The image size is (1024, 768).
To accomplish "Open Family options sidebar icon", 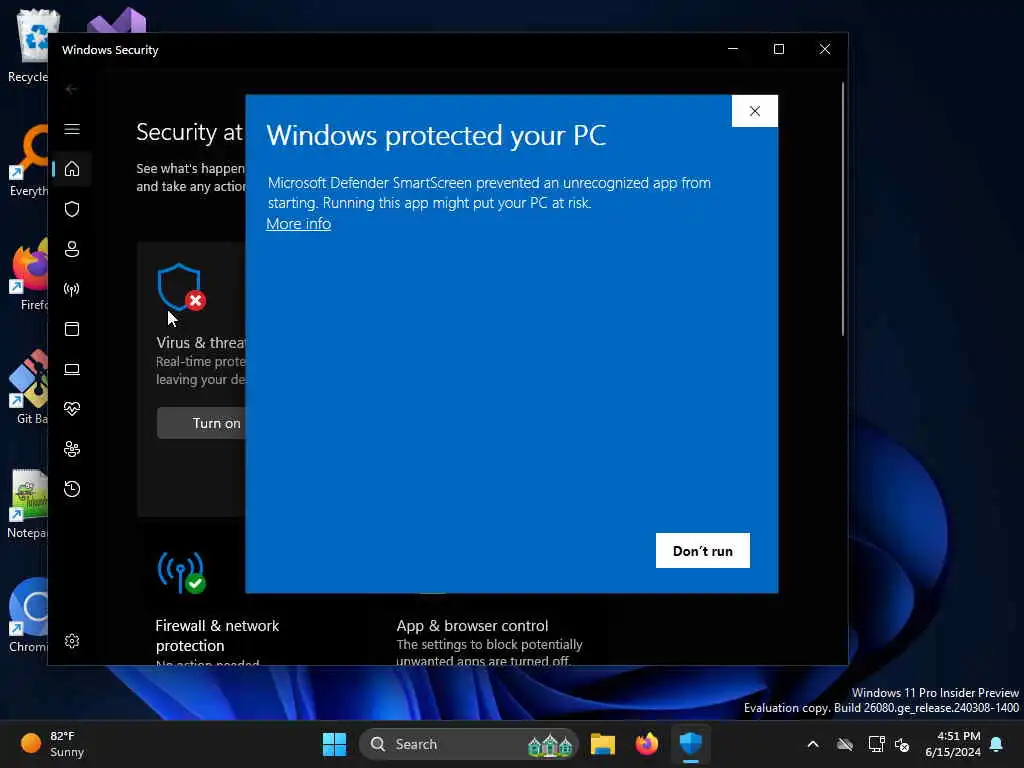I will click(72, 449).
